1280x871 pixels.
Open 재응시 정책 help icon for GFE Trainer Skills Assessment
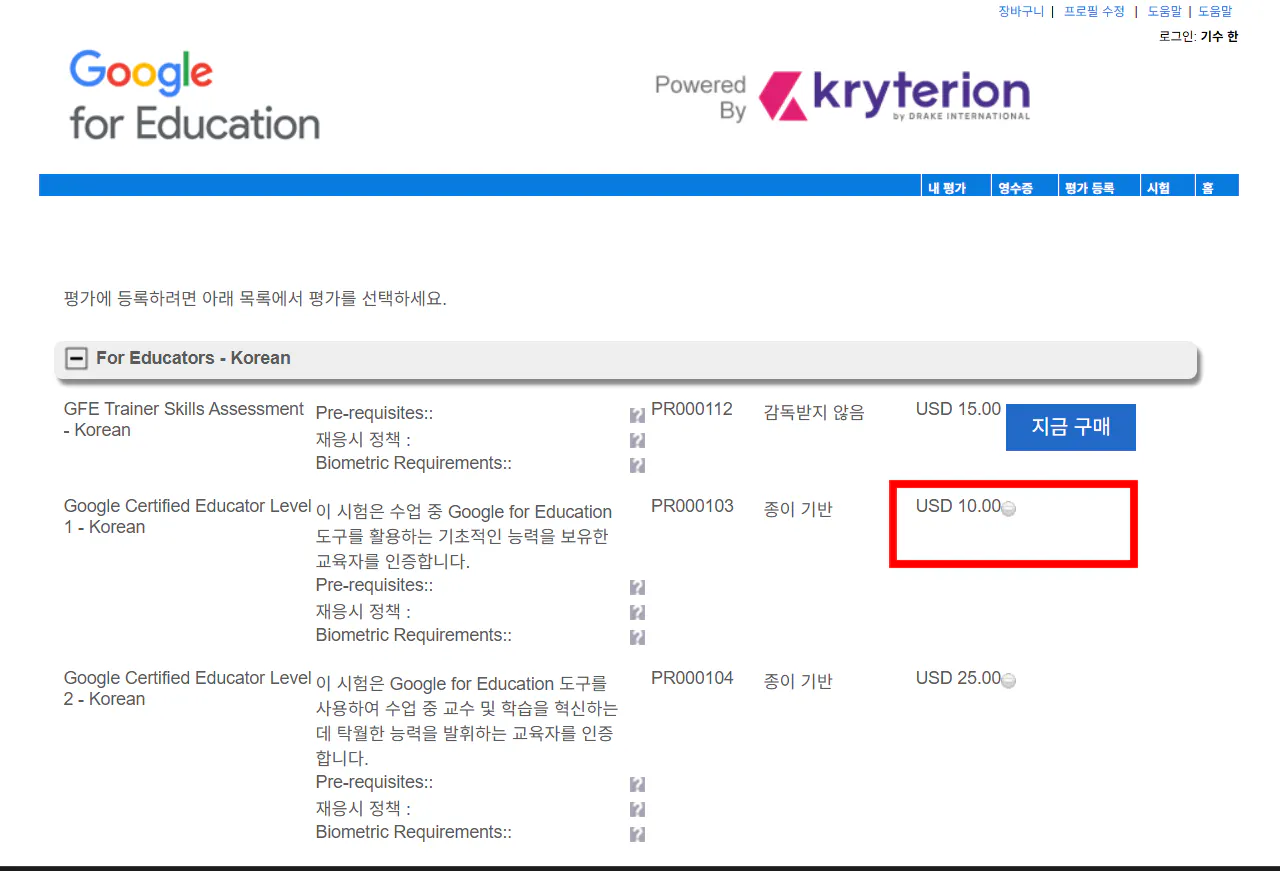[x=637, y=441]
